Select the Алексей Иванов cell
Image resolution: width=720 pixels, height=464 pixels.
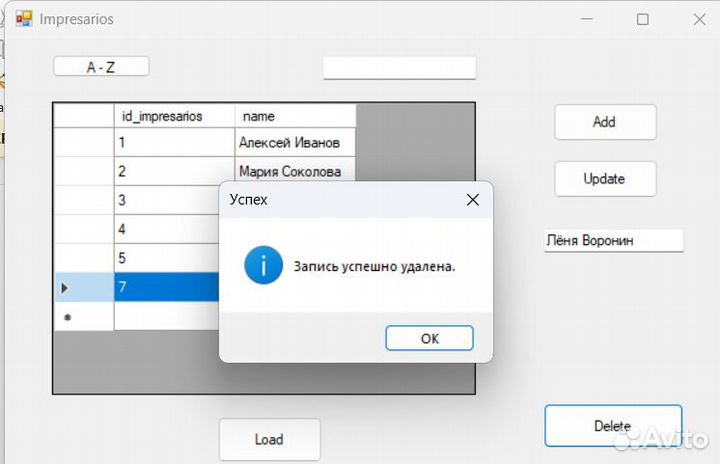pos(295,143)
